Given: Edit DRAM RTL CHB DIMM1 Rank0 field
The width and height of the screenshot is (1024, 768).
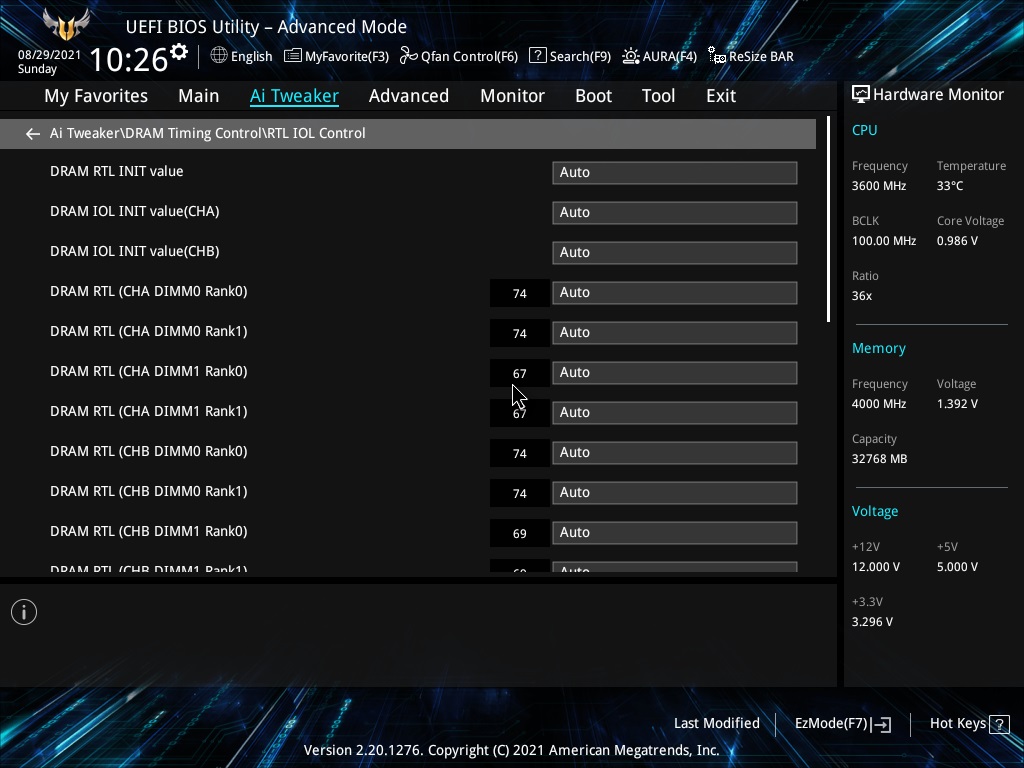Looking at the screenshot, I should [675, 533].
